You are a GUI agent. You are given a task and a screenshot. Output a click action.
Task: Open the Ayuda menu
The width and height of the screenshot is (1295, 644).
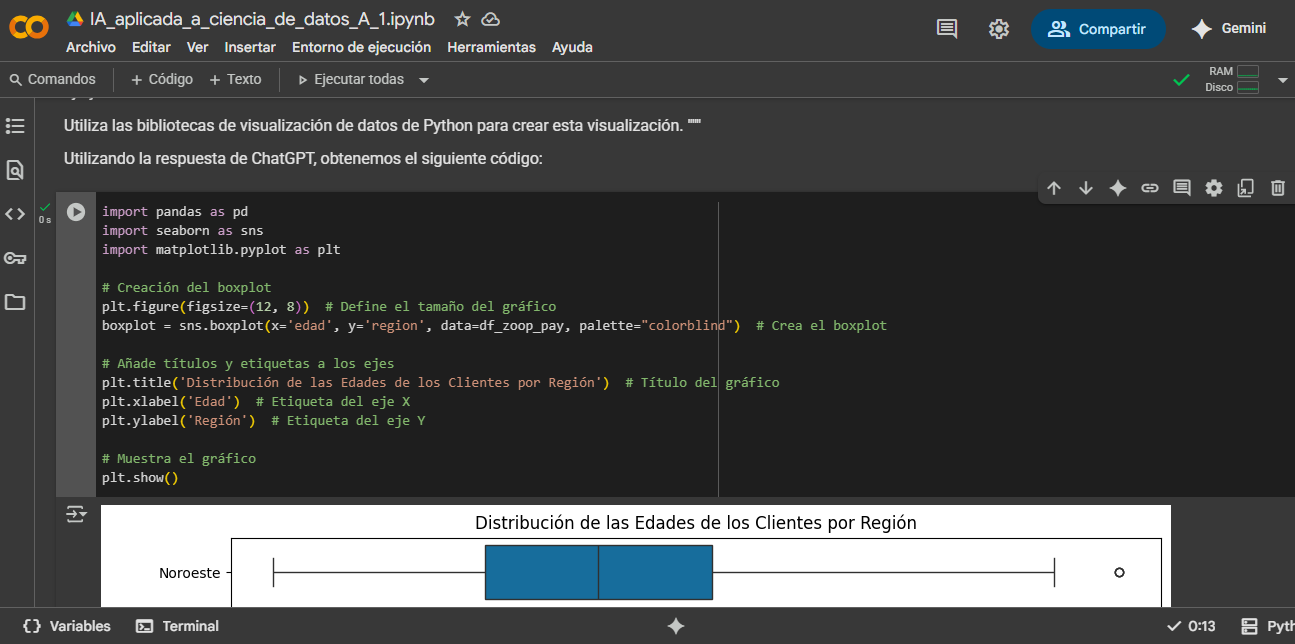(x=572, y=47)
